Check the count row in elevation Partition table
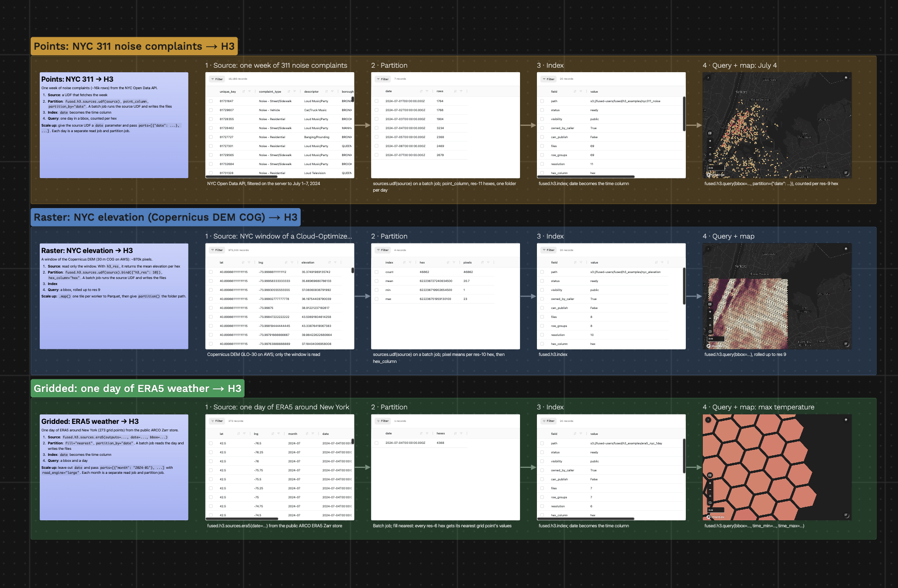This screenshot has width=898, height=588. click(x=376, y=272)
